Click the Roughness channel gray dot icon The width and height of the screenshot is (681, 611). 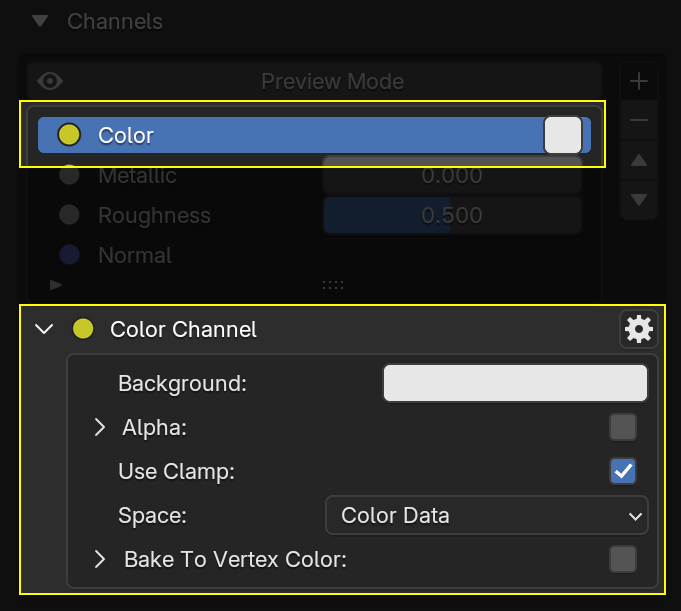(69, 215)
